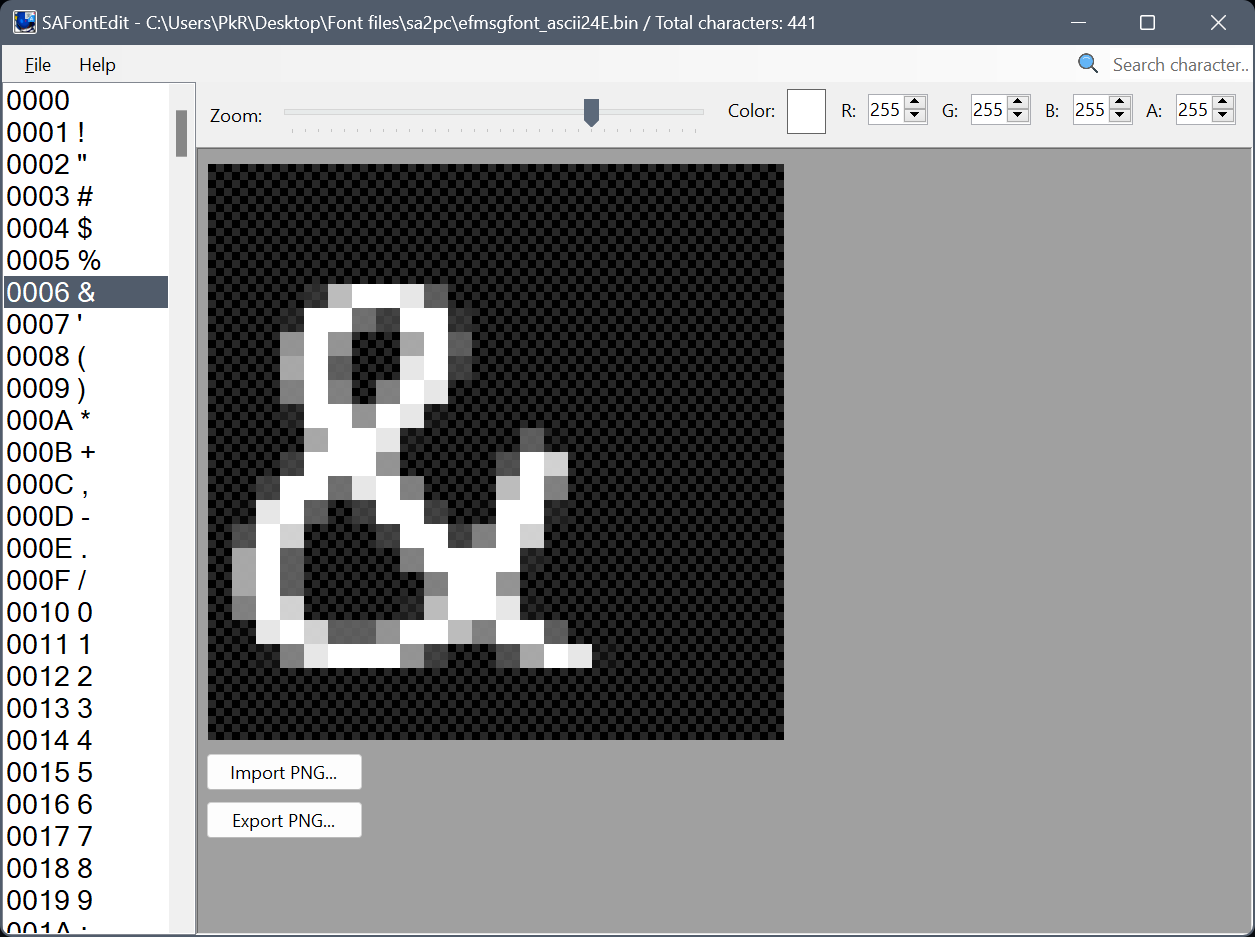Open the white Color swatch picker
This screenshot has height=937, width=1255.
pos(806,111)
